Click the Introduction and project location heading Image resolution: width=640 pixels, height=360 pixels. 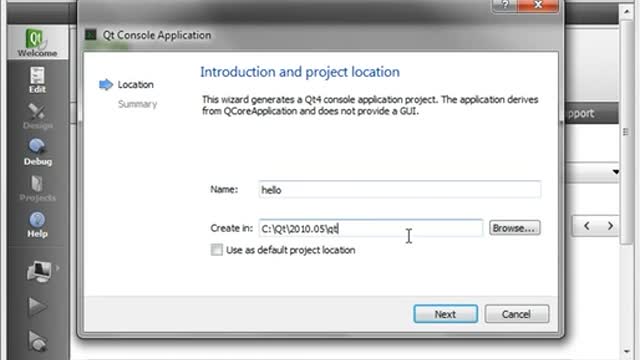tap(300, 72)
